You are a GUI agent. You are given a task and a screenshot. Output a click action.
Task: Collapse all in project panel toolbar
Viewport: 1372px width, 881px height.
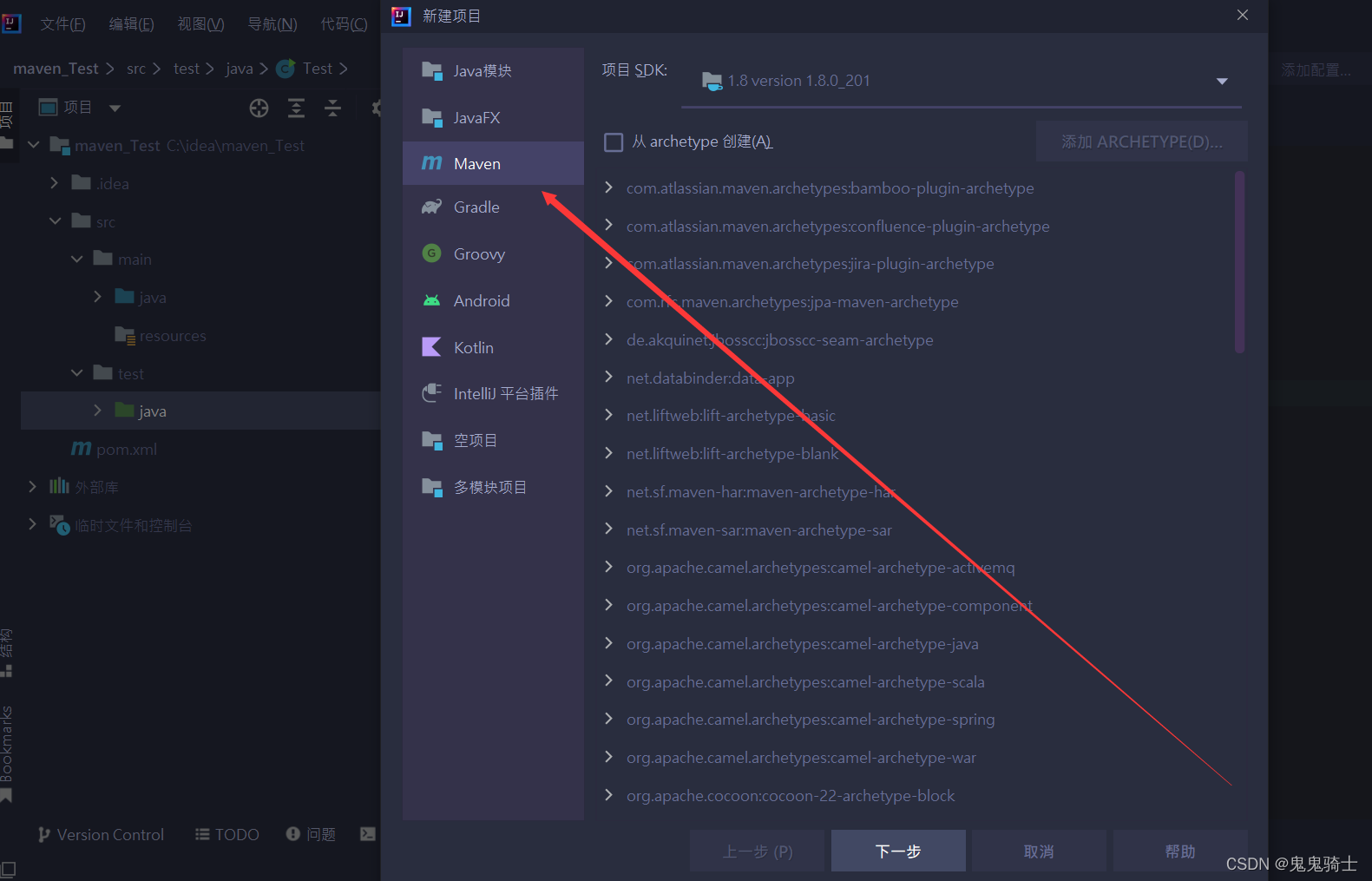(x=332, y=108)
